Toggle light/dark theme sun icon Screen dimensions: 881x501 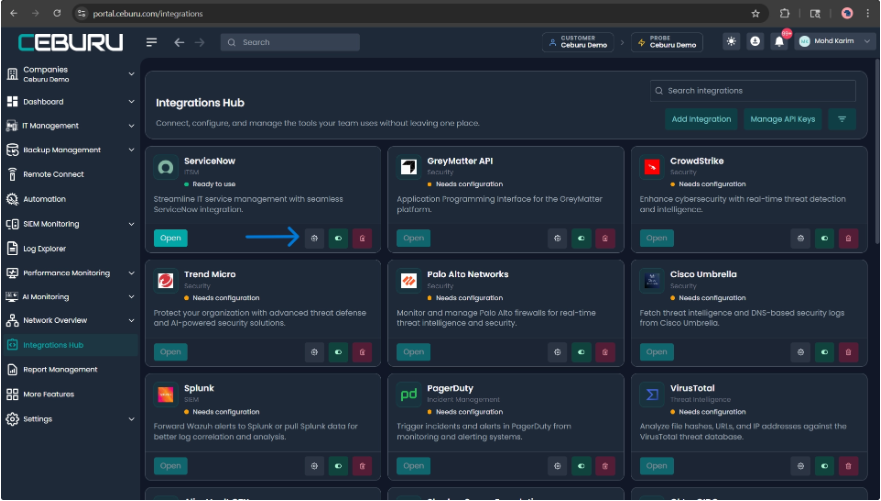(x=731, y=42)
